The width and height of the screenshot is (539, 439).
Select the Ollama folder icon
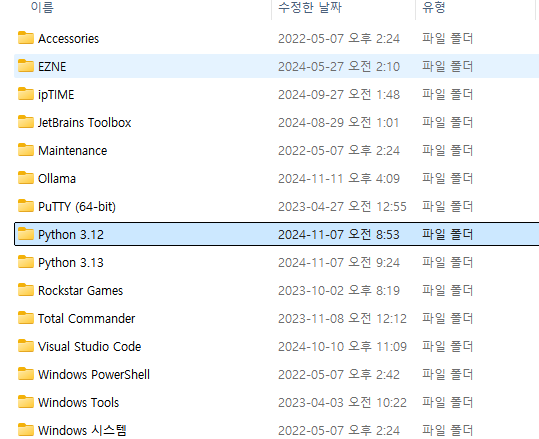tap(26, 178)
